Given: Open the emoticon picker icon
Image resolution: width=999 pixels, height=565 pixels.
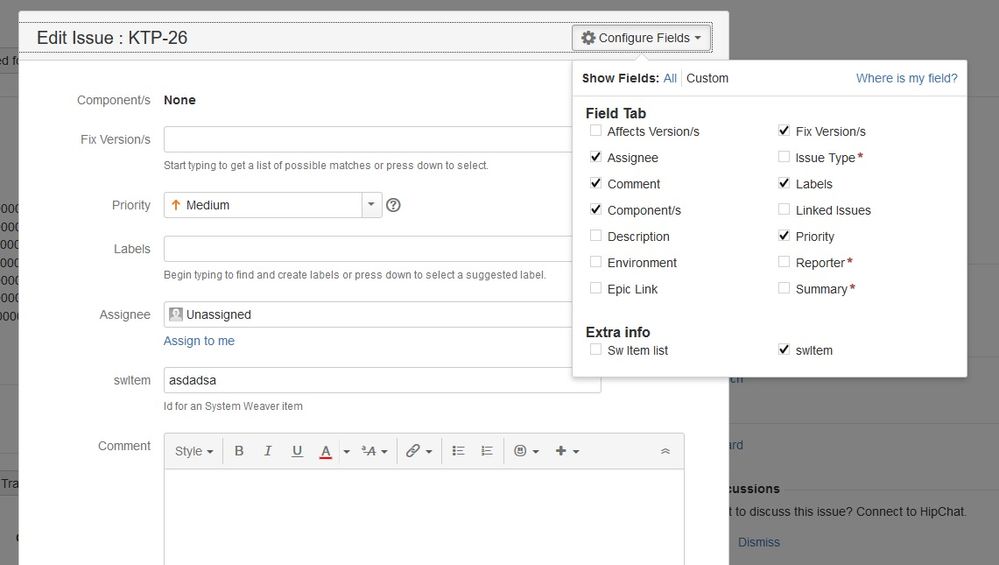Looking at the screenshot, I should click(520, 451).
